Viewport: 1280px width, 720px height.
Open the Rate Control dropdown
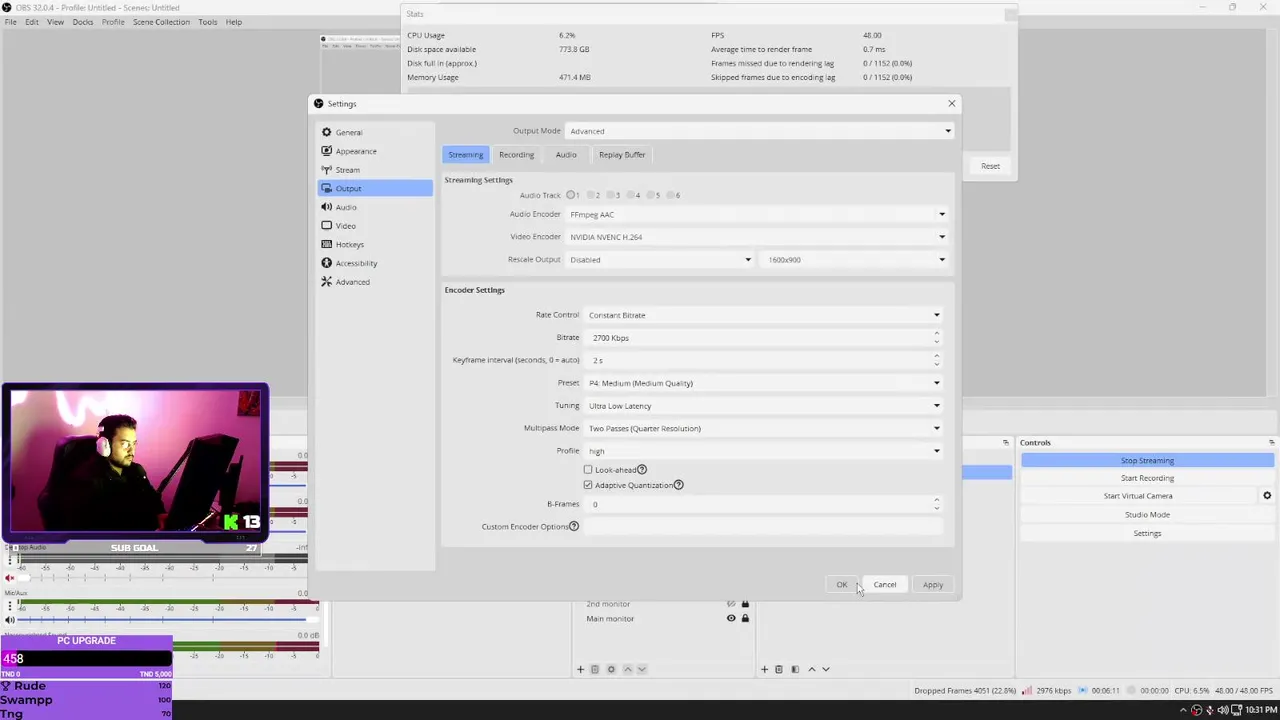point(764,315)
